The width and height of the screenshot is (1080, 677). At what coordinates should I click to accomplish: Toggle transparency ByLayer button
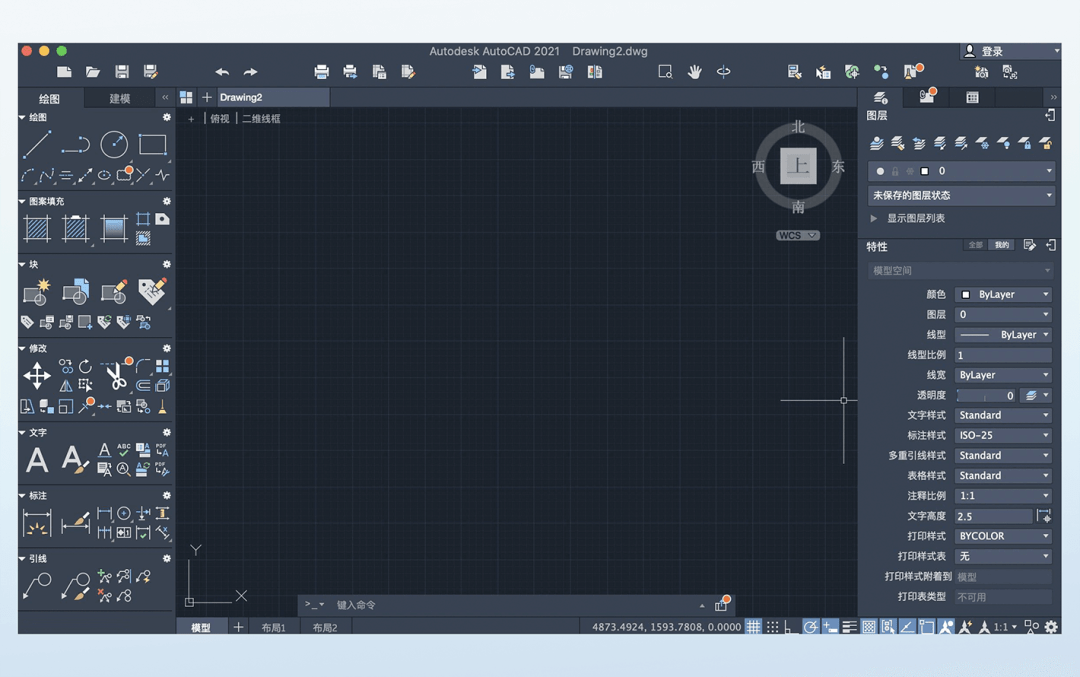pos(1037,395)
